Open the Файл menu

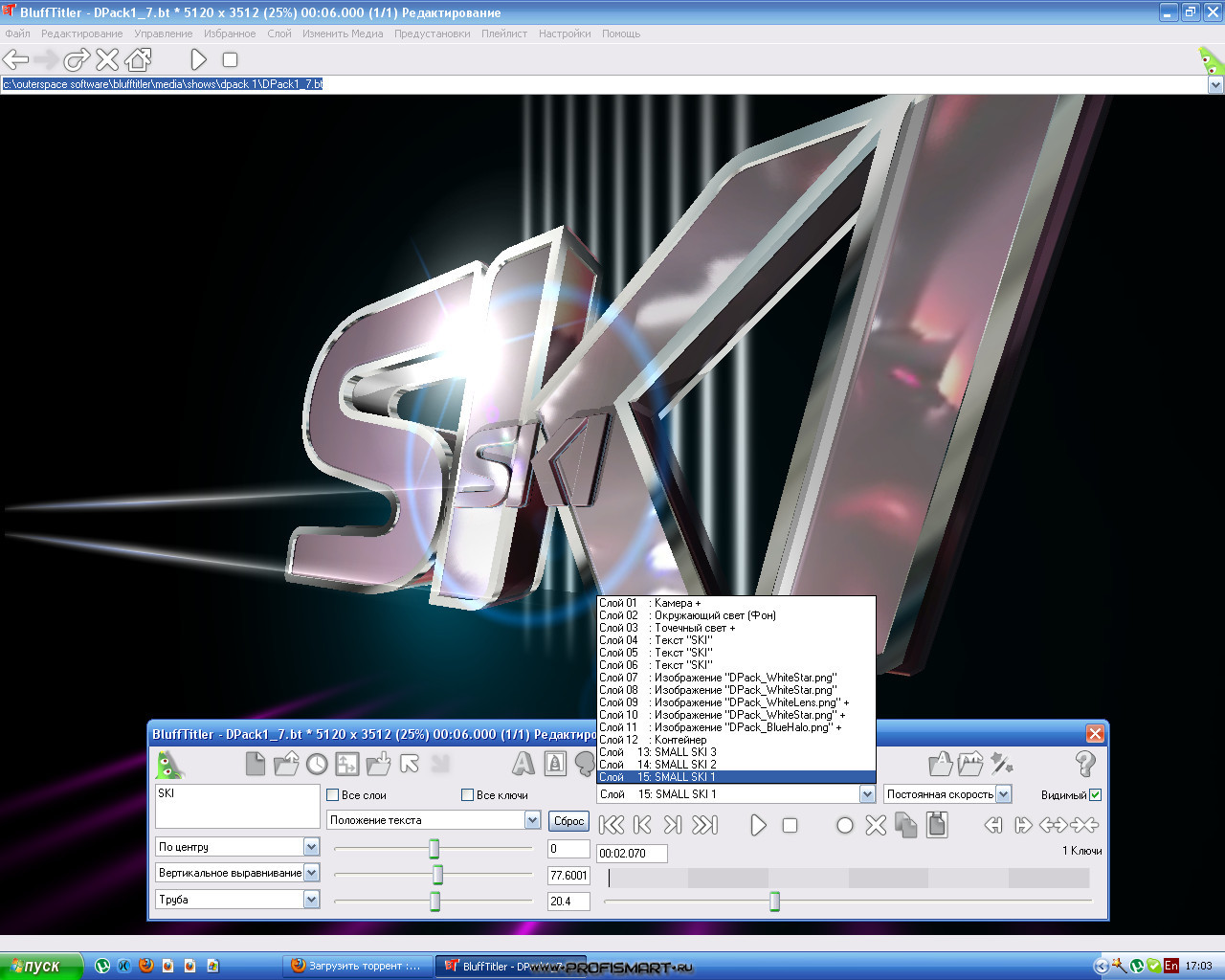coord(17,33)
